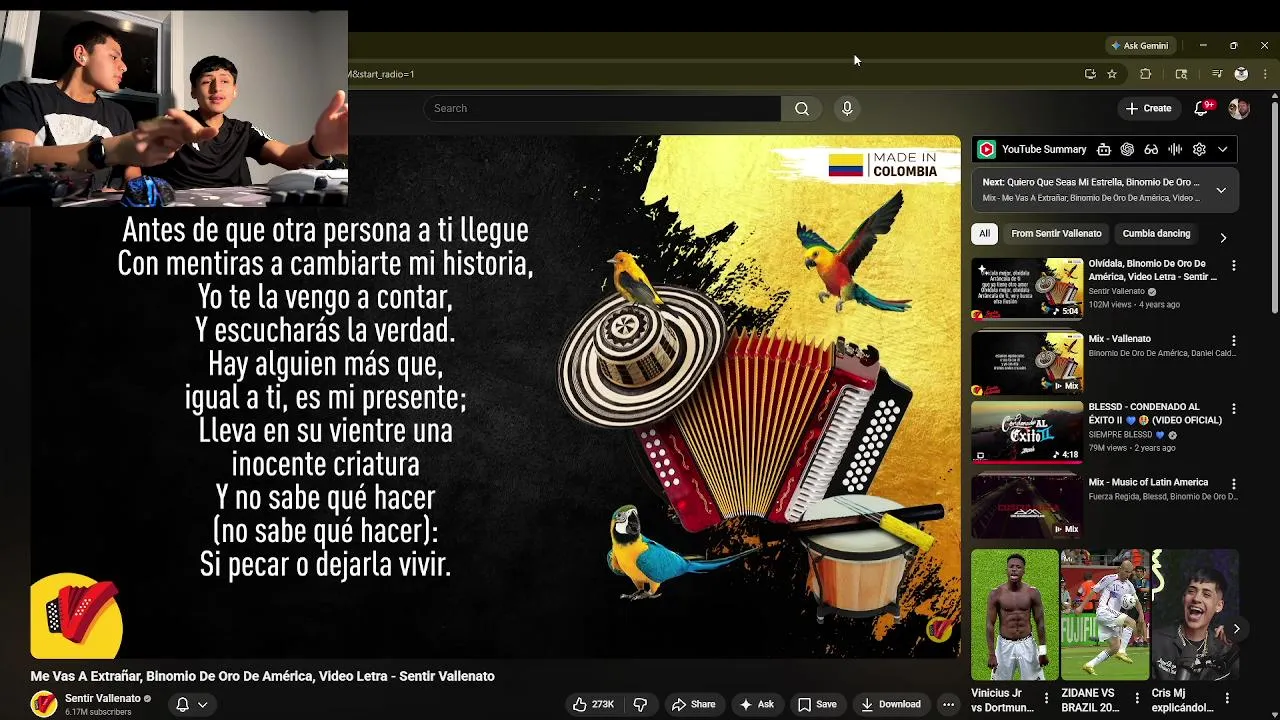Open the Sentir Vallenato channel avatar
Image resolution: width=1280 pixels, height=720 pixels.
pos(43,704)
